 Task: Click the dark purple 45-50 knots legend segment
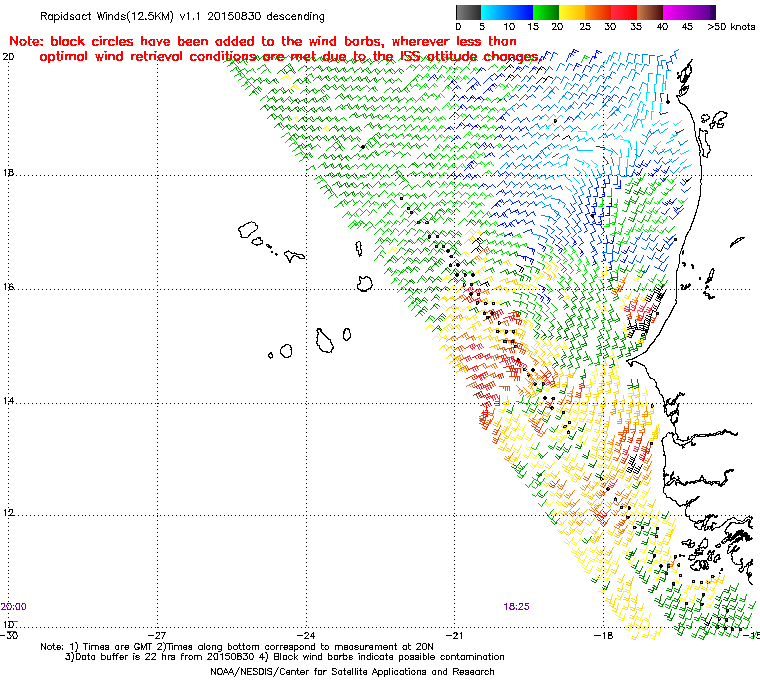702,12
